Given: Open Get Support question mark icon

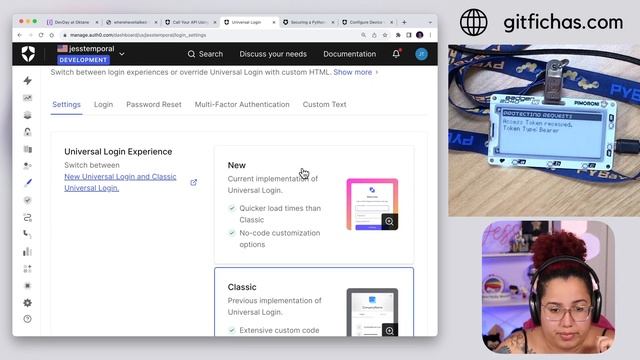Looking at the screenshot, I should pos(27,319).
